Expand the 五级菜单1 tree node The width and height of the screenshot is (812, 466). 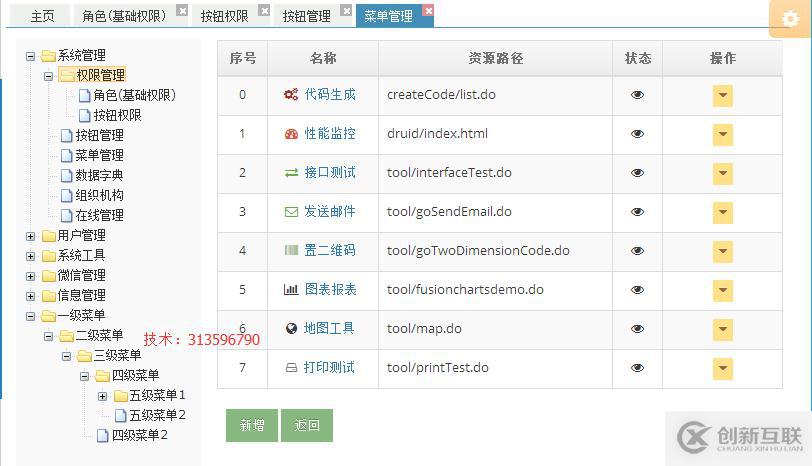103,396
